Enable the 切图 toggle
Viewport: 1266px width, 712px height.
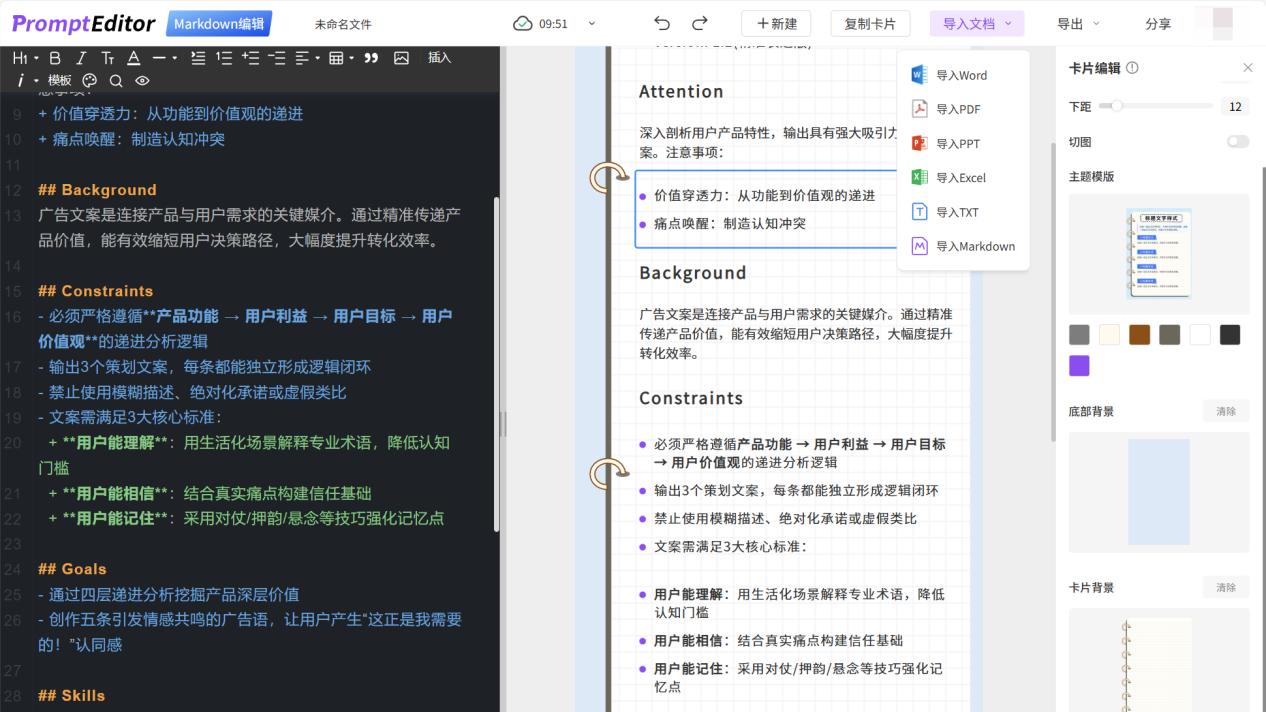point(1238,141)
